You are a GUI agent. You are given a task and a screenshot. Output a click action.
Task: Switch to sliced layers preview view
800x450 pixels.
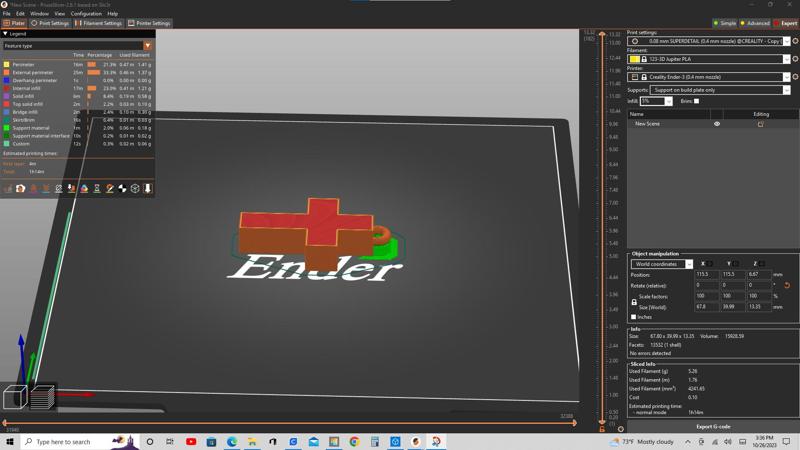click(x=42, y=397)
